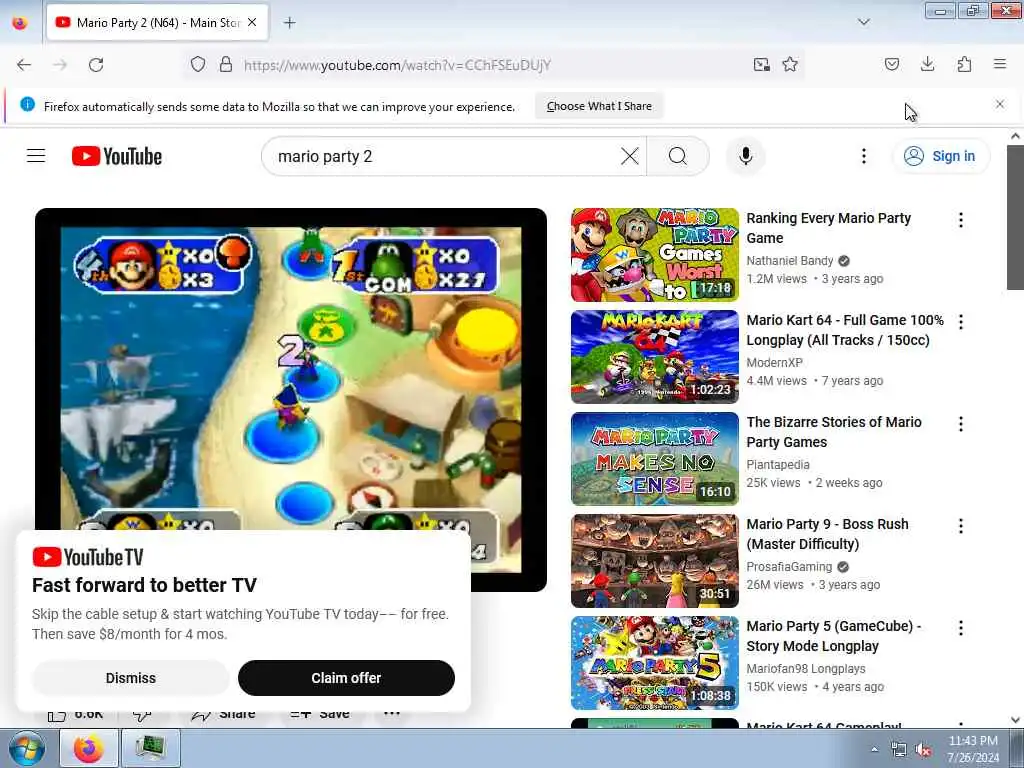
Task: Open Firefox extensions panel
Action: pos(964,65)
